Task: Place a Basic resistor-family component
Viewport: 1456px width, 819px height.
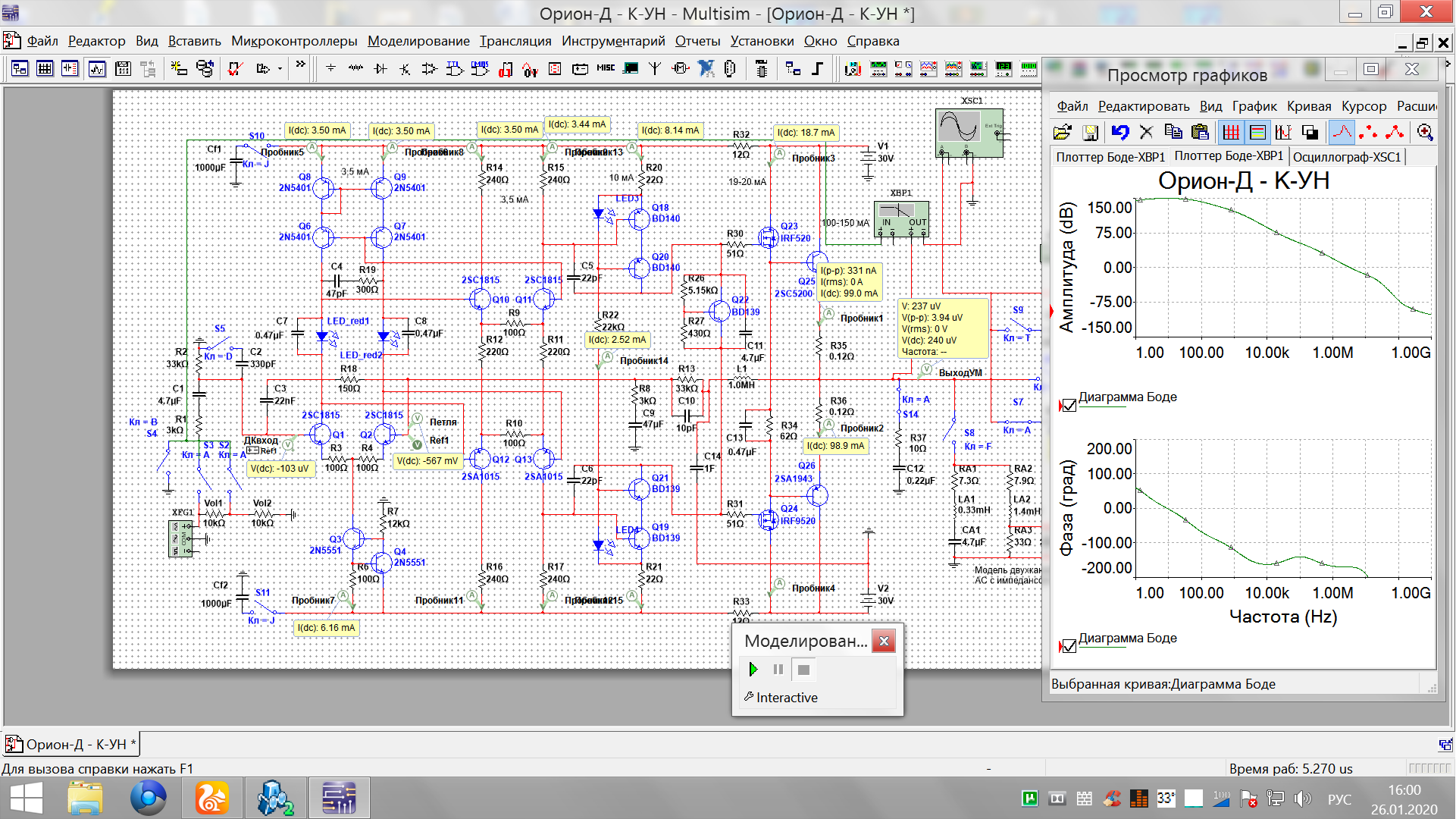Action: (355, 68)
